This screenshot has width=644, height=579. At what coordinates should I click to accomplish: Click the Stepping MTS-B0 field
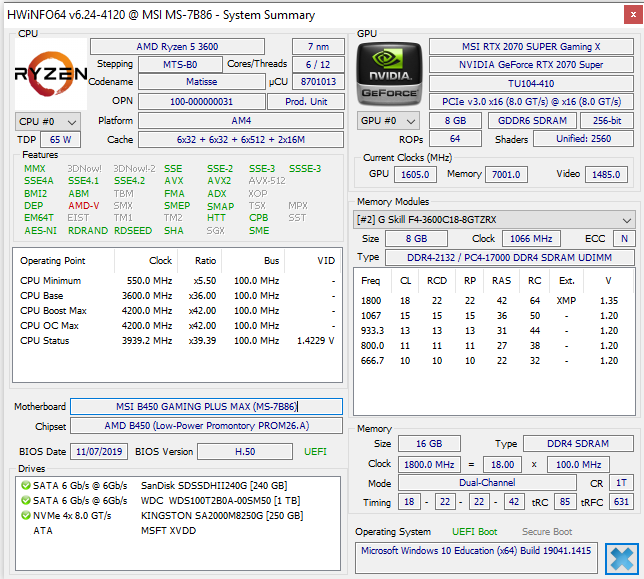(x=180, y=64)
